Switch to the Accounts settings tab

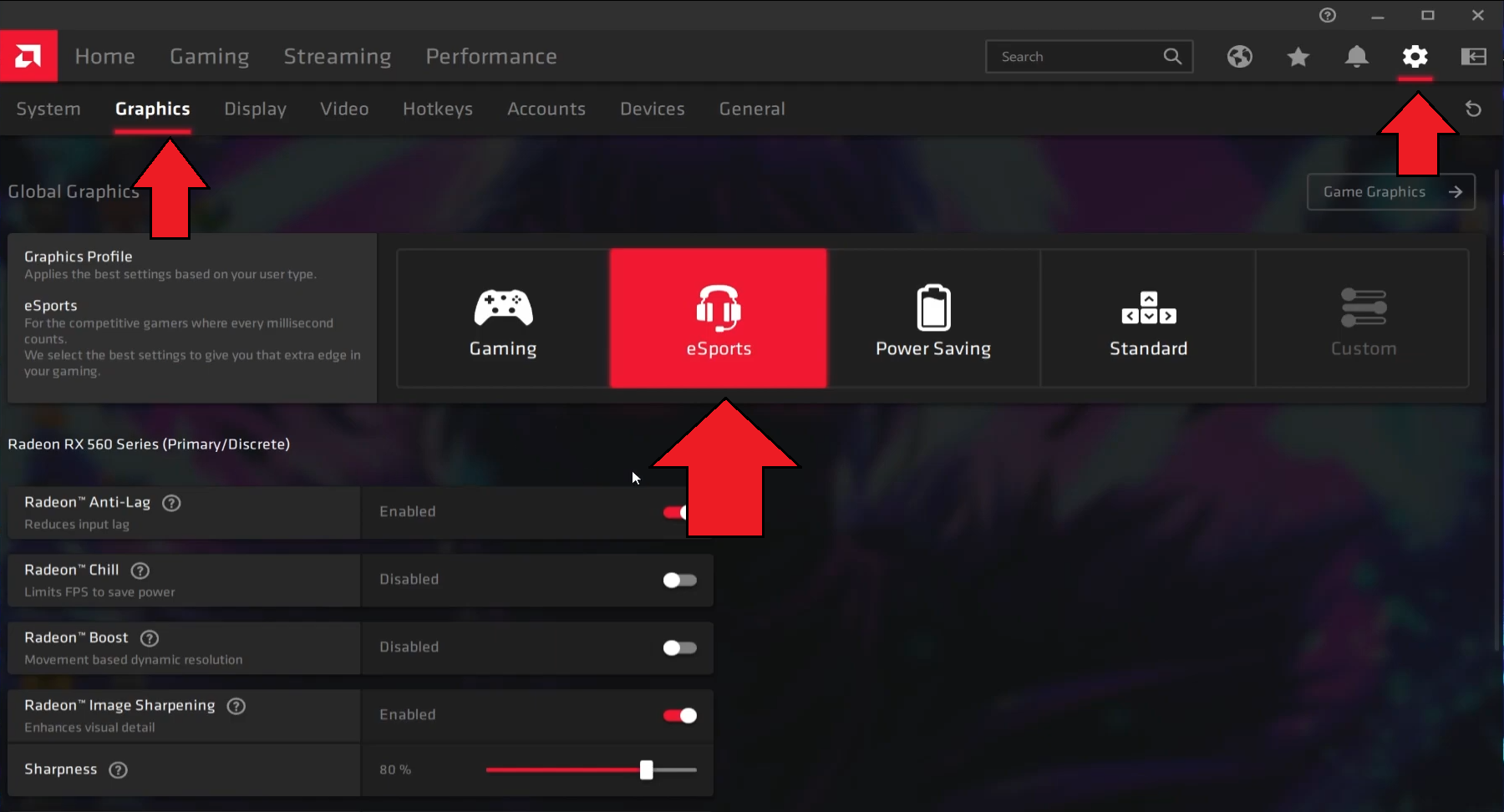(546, 109)
